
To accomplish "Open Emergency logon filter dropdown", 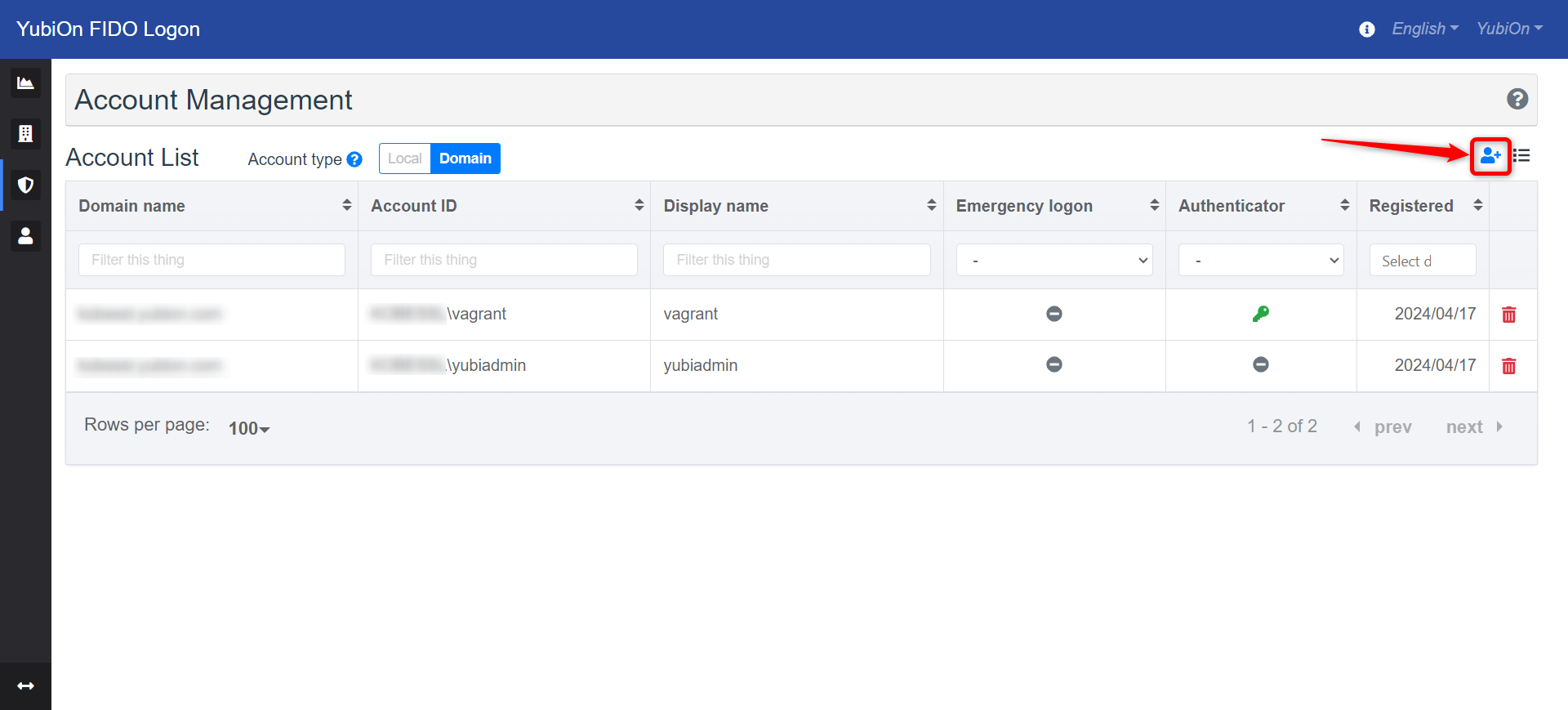I will [x=1054, y=260].
